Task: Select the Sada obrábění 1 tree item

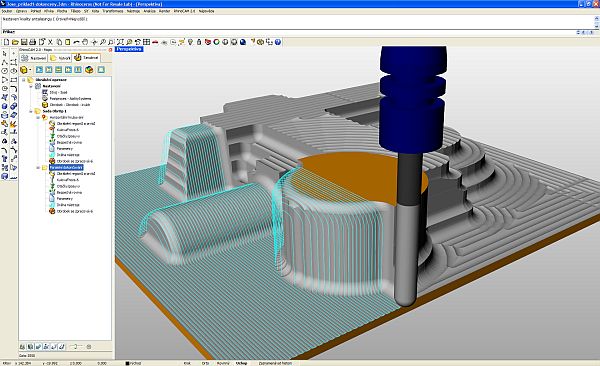Action: tap(54, 111)
